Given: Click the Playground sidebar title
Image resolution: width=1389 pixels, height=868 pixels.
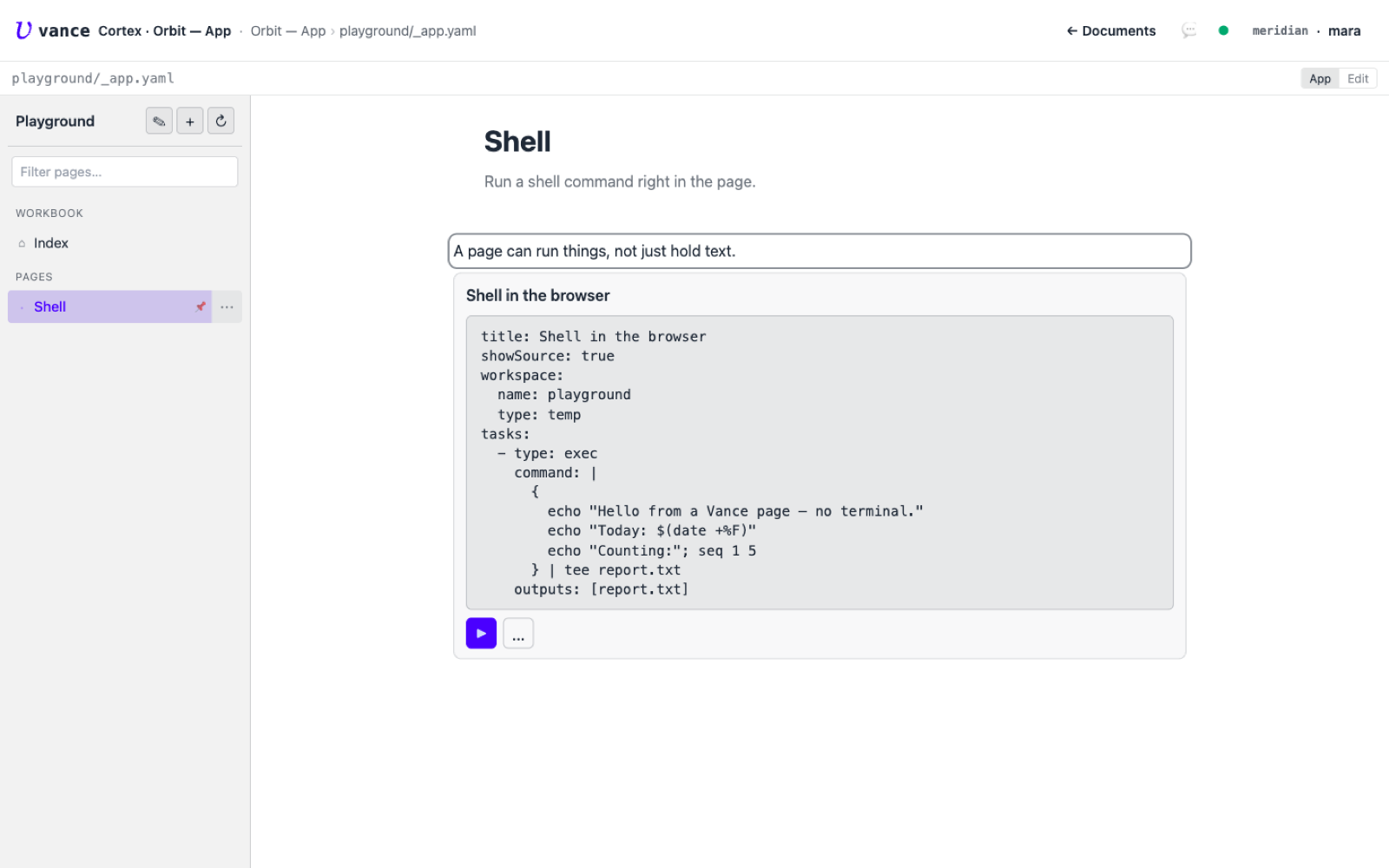Looking at the screenshot, I should coord(55,121).
